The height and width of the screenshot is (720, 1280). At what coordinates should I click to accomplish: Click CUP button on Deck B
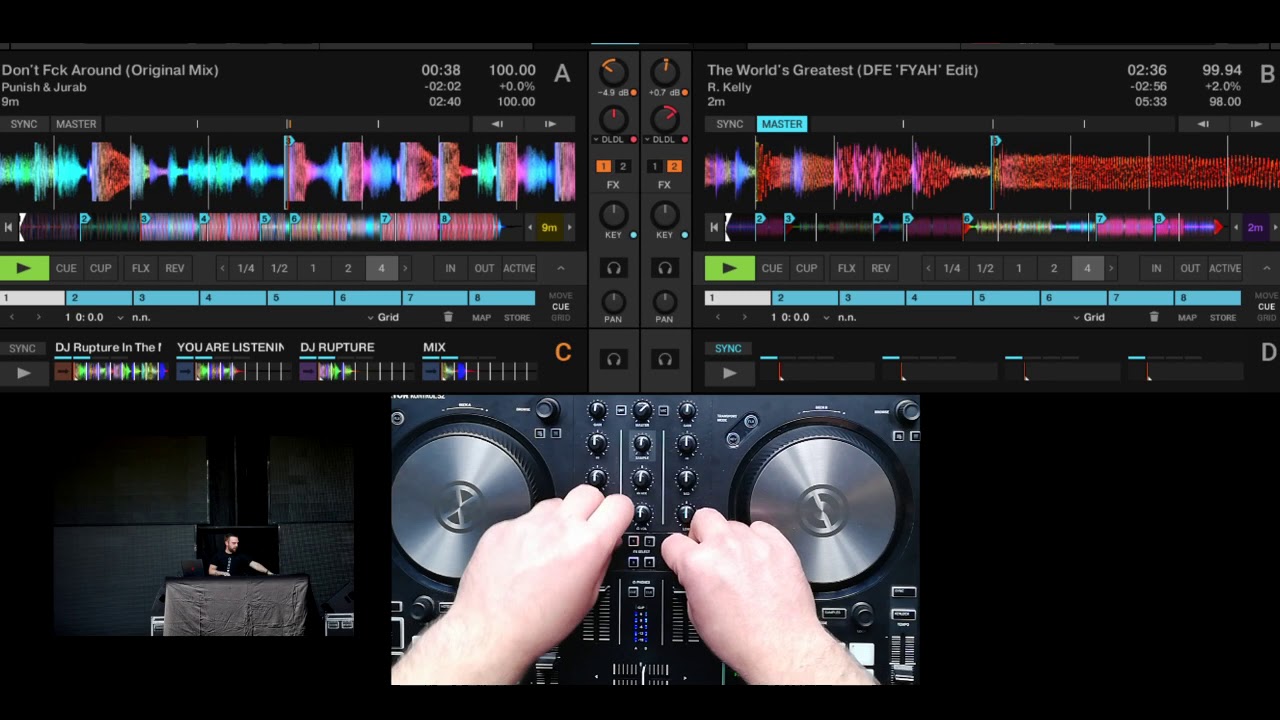click(x=806, y=268)
